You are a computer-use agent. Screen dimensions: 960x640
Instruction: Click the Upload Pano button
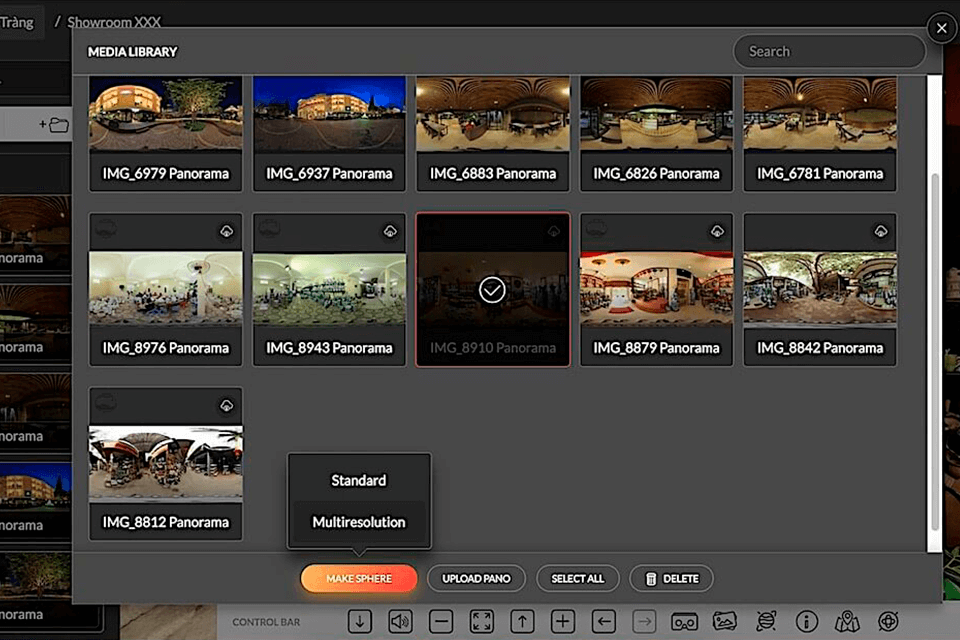[x=476, y=578]
